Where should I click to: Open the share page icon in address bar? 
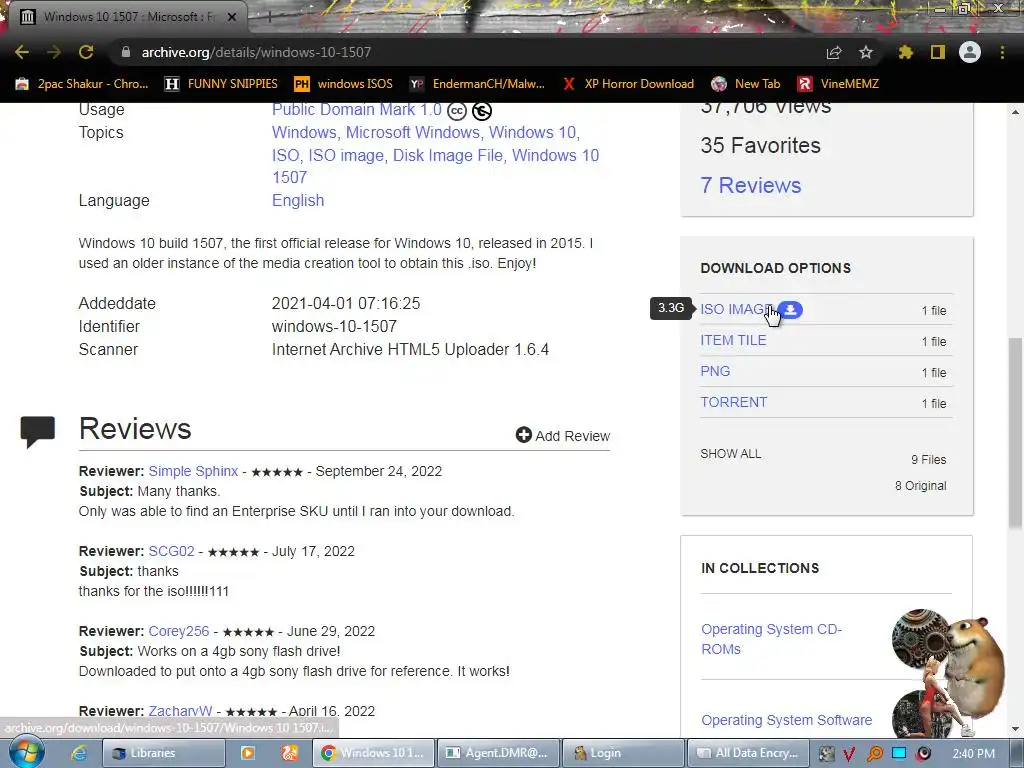(x=834, y=52)
